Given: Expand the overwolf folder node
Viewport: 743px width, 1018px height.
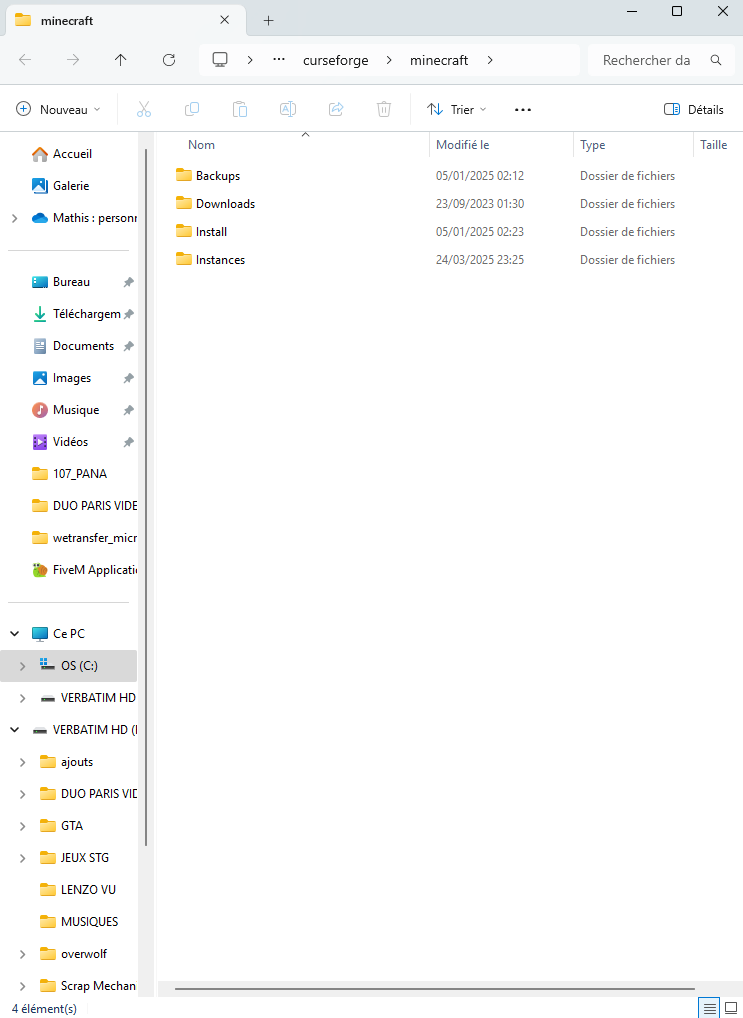Looking at the screenshot, I should tap(23, 954).
